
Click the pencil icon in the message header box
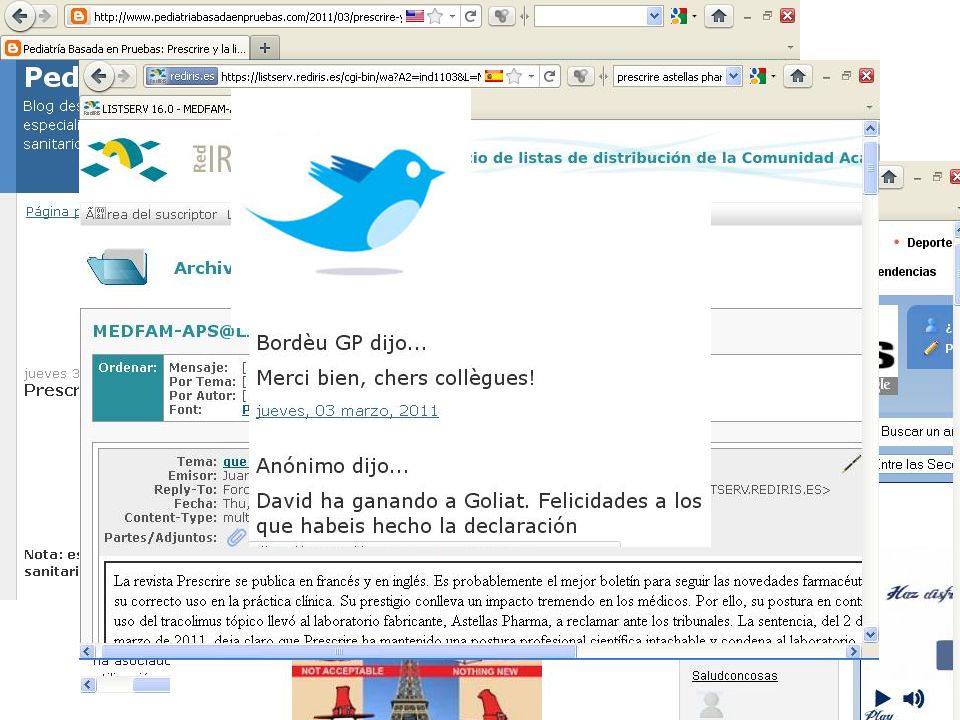pyautogui.click(x=851, y=465)
